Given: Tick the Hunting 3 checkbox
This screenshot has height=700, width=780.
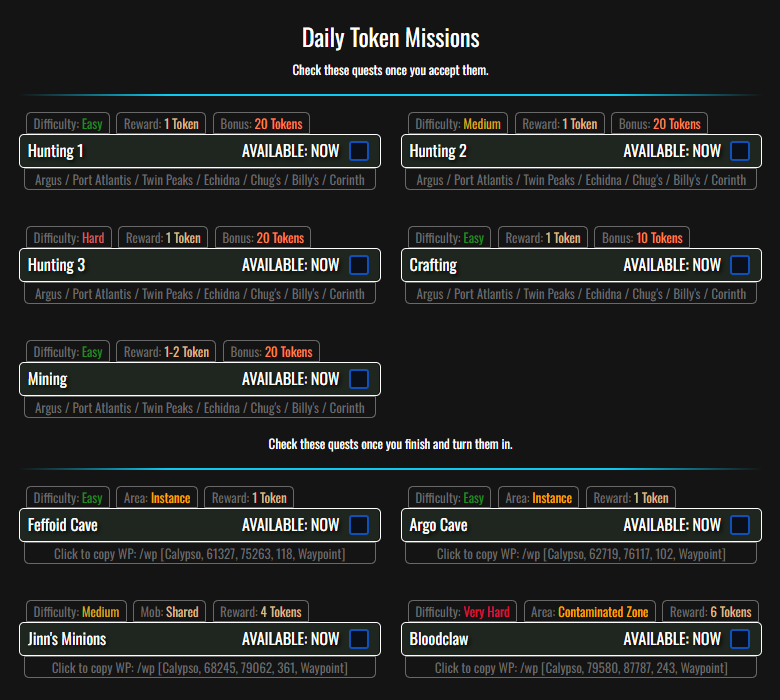Looking at the screenshot, I should point(359,265).
